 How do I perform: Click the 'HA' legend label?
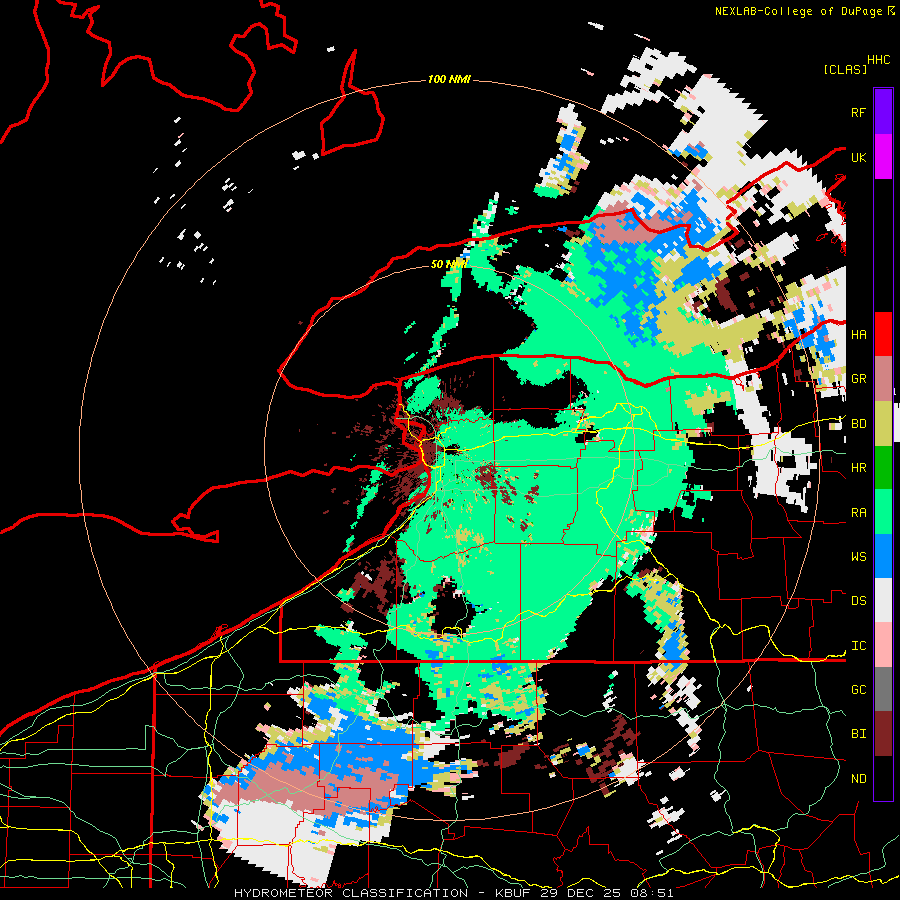coord(858,335)
